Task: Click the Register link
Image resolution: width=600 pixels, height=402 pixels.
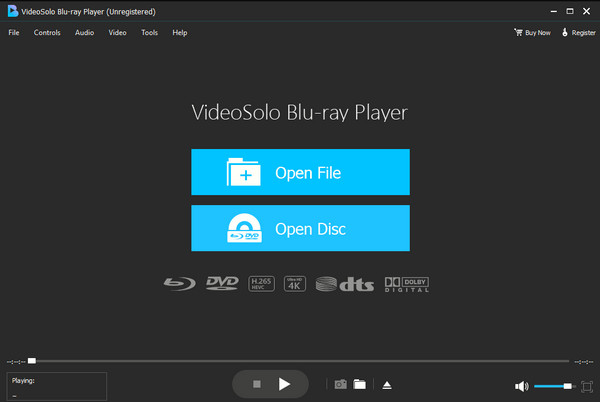Action: pyautogui.click(x=579, y=33)
